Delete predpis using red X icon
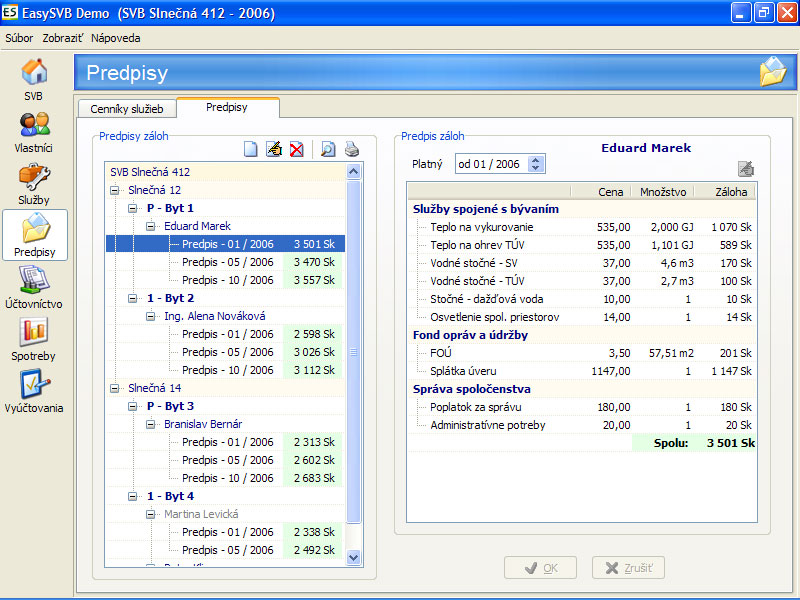The width and height of the screenshot is (800, 600). click(296, 149)
